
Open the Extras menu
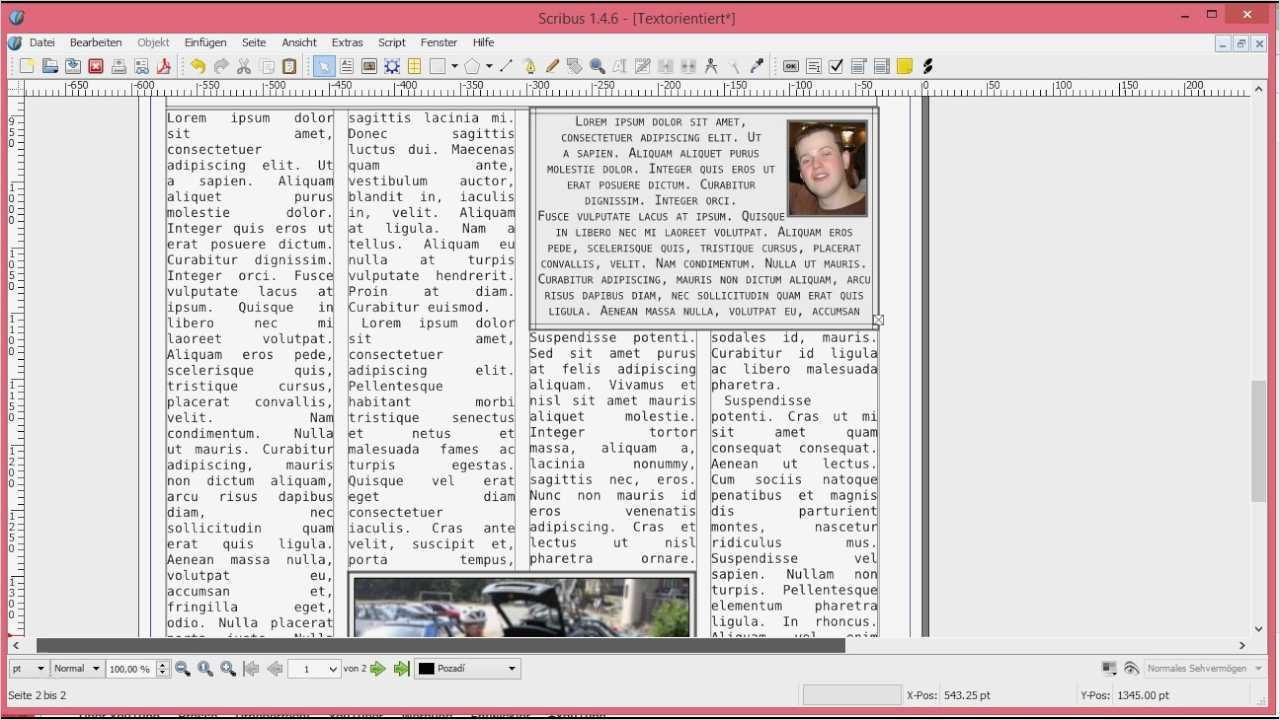pyautogui.click(x=347, y=43)
